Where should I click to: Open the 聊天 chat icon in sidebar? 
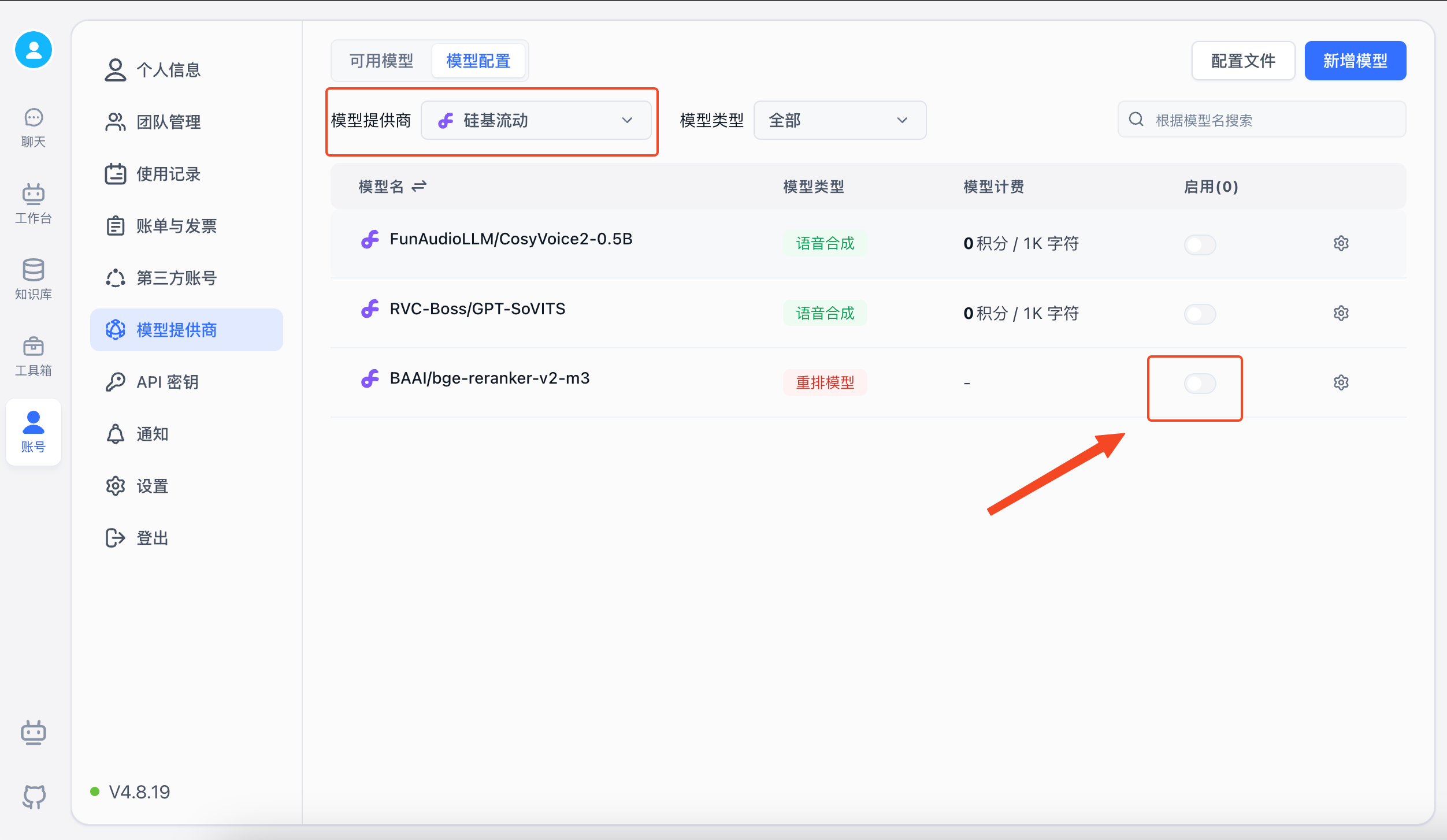pos(34,127)
